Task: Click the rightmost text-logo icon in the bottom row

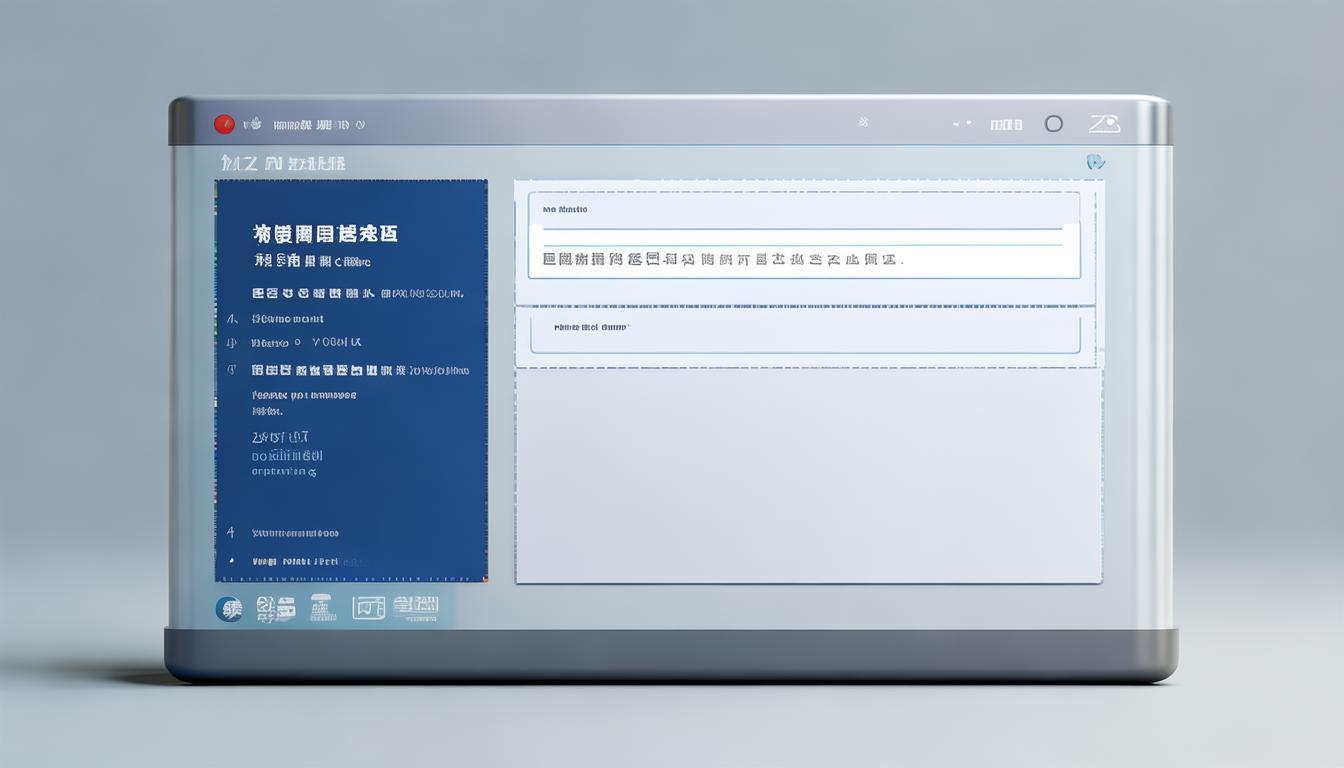Action: 416,608
